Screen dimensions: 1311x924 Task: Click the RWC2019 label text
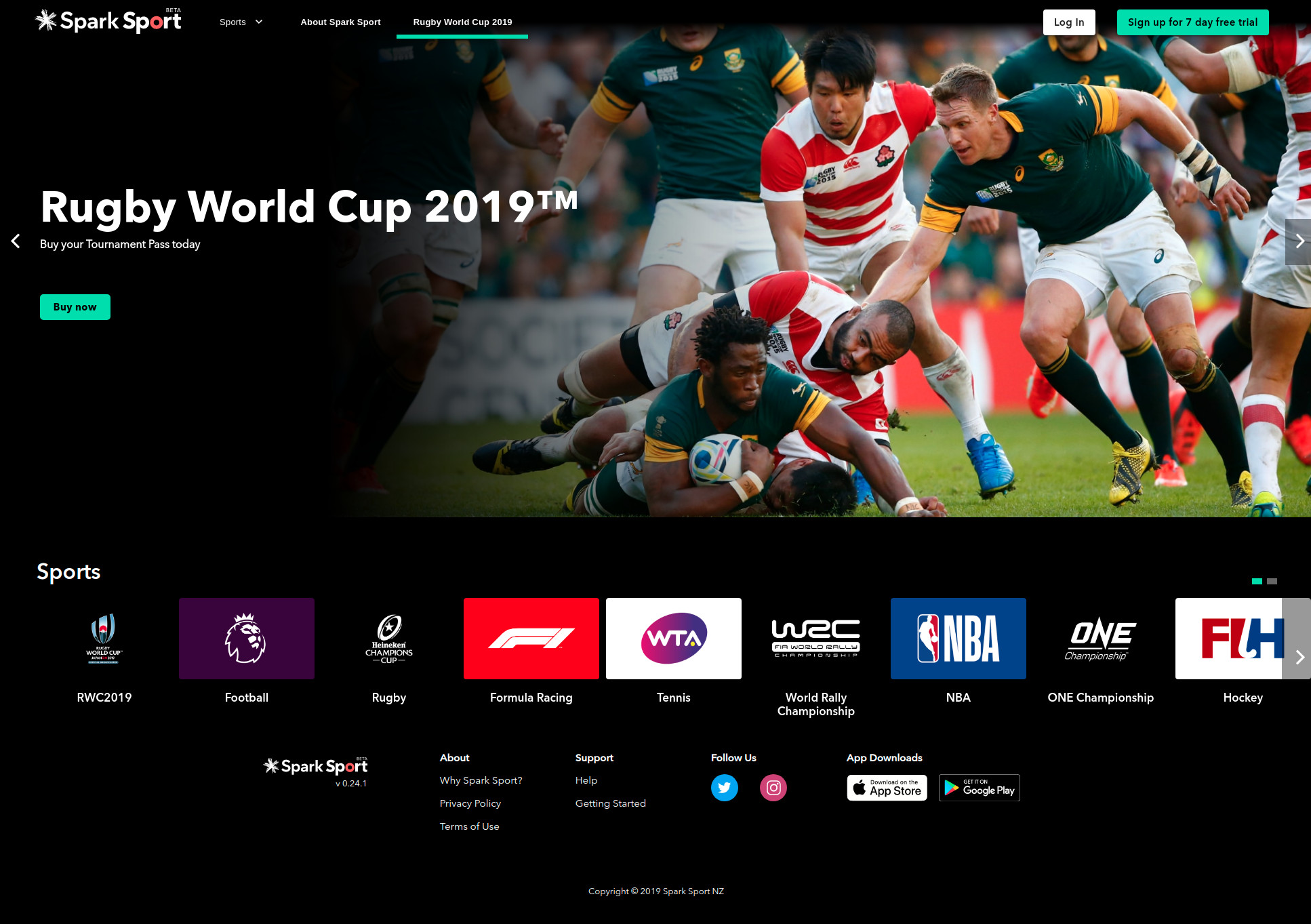click(x=104, y=698)
